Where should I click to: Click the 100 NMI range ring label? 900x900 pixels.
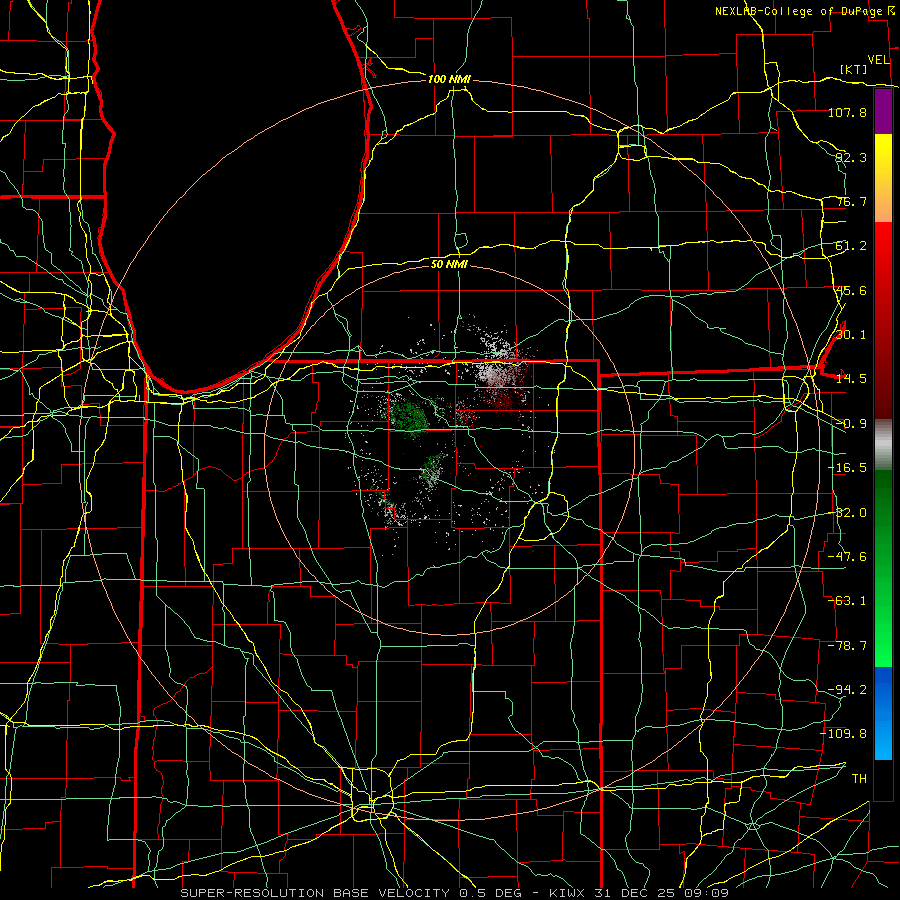(449, 79)
